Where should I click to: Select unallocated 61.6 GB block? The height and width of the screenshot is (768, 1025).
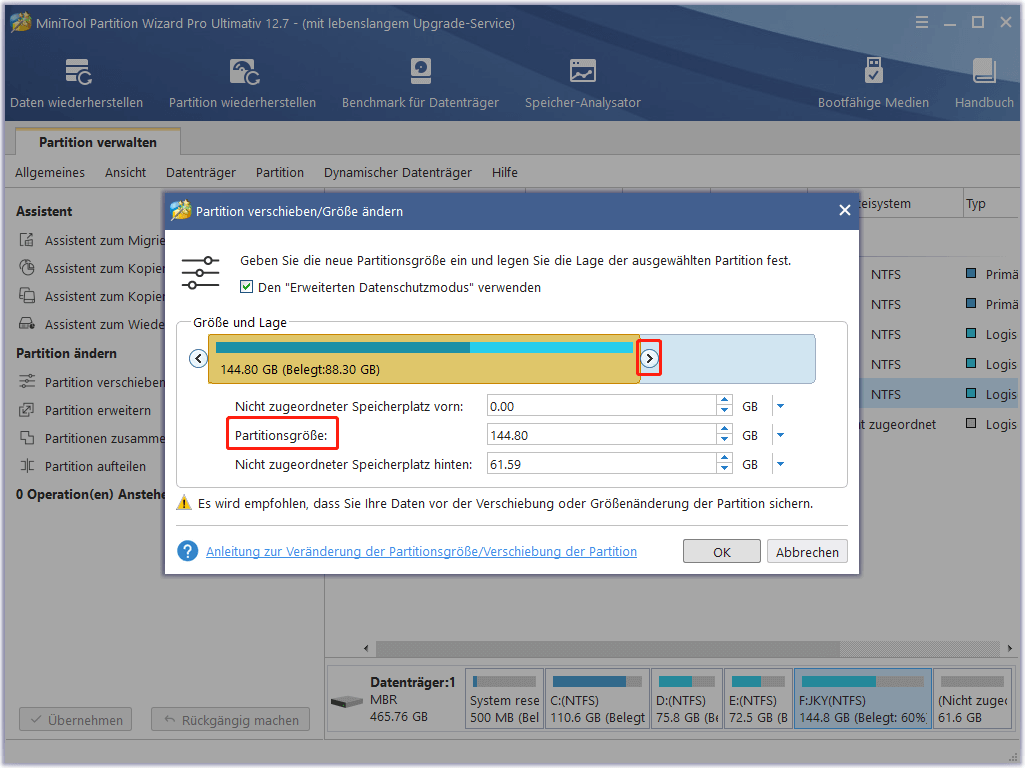pos(973,699)
